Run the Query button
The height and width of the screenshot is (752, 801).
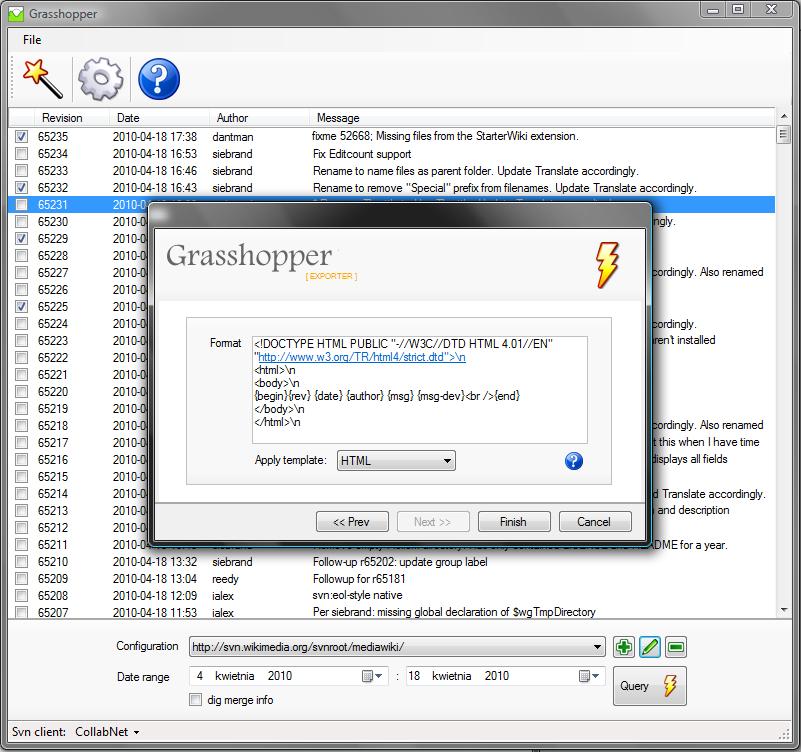coord(650,686)
